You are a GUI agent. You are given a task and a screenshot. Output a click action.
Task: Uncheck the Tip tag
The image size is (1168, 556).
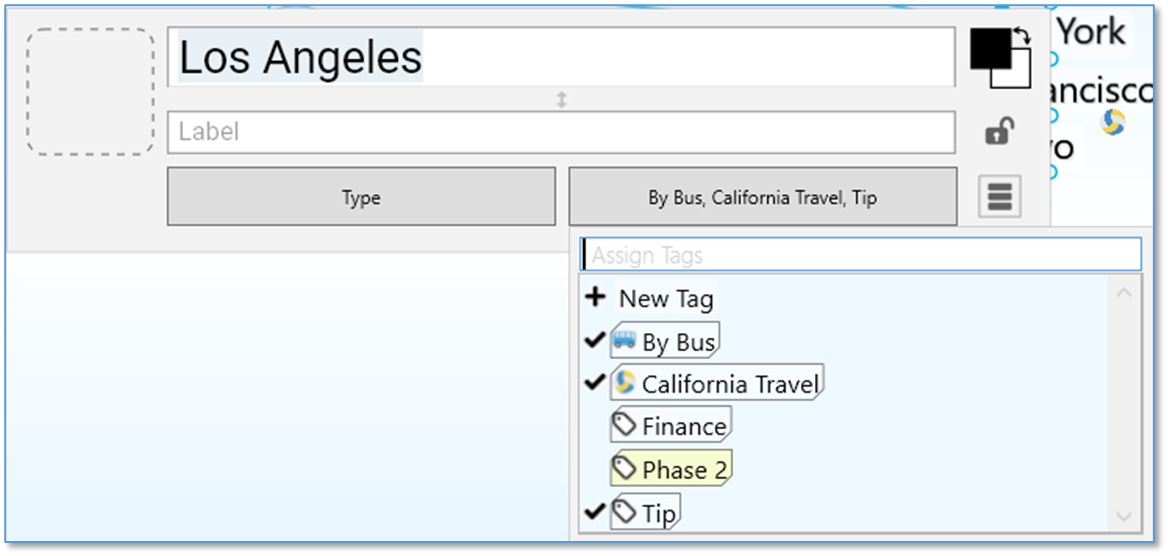pos(595,512)
